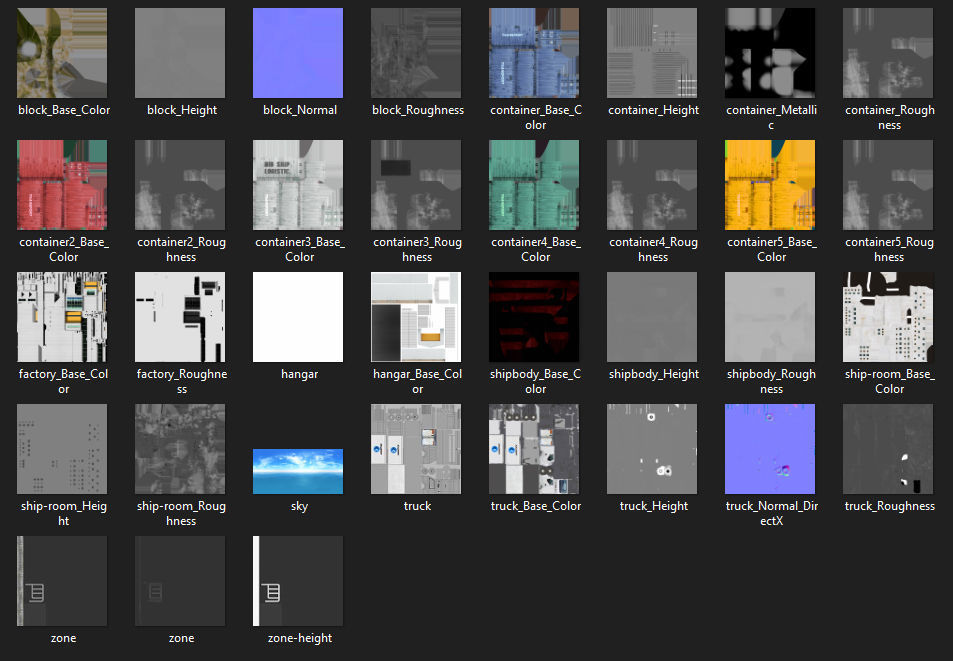Open the block_Normal purple texture file
Image resolution: width=953 pixels, height=661 pixels.
click(298, 53)
